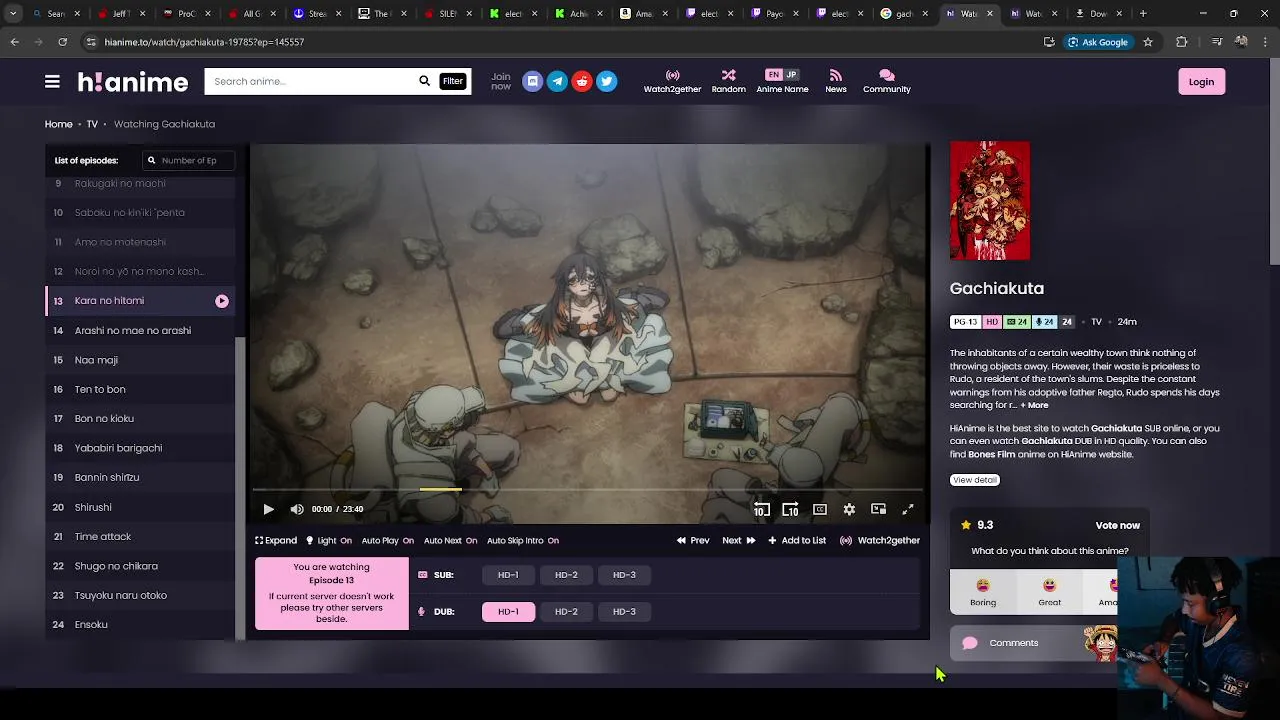Select SUB server HD-1

[508, 575]
